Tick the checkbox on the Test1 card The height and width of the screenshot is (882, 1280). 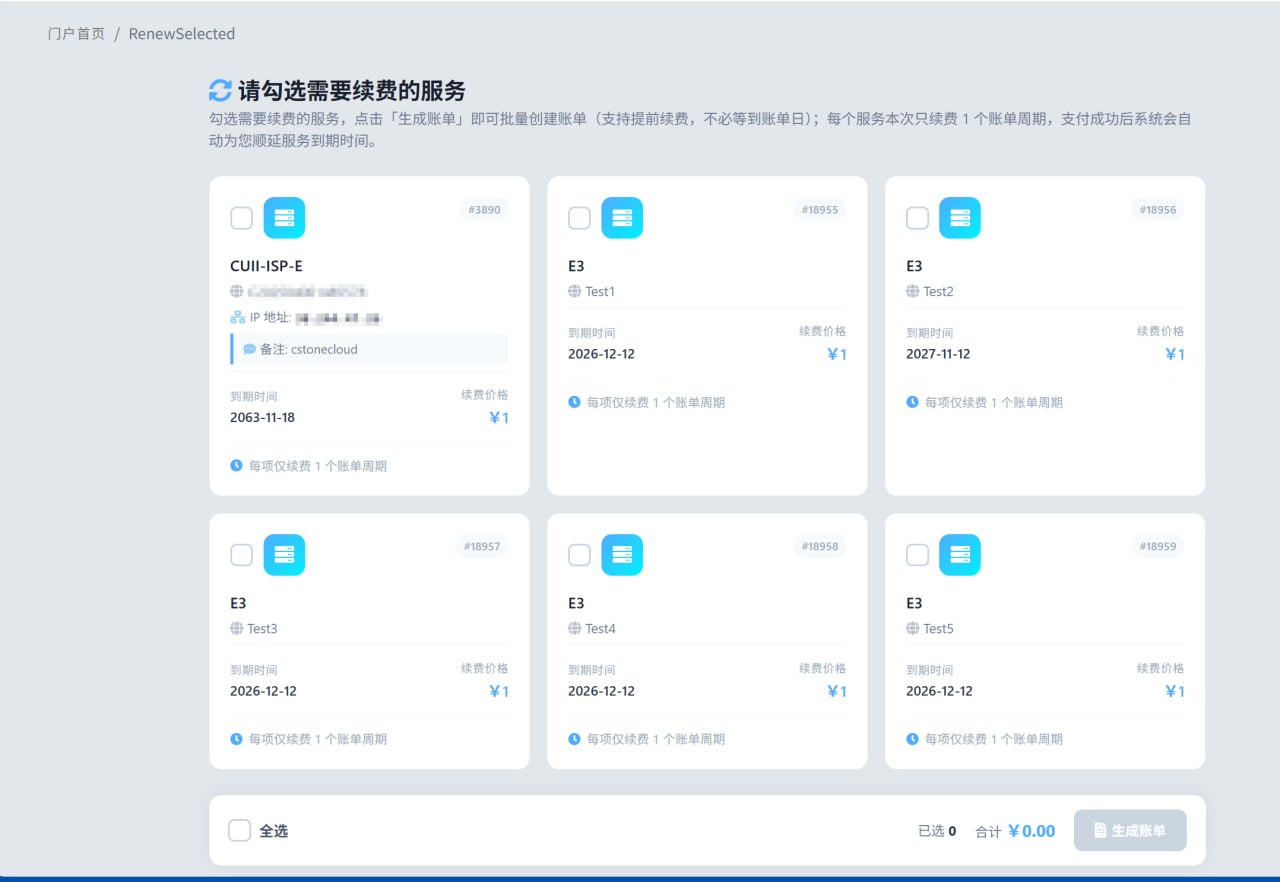pyautogui.click(x=579, y=218)
